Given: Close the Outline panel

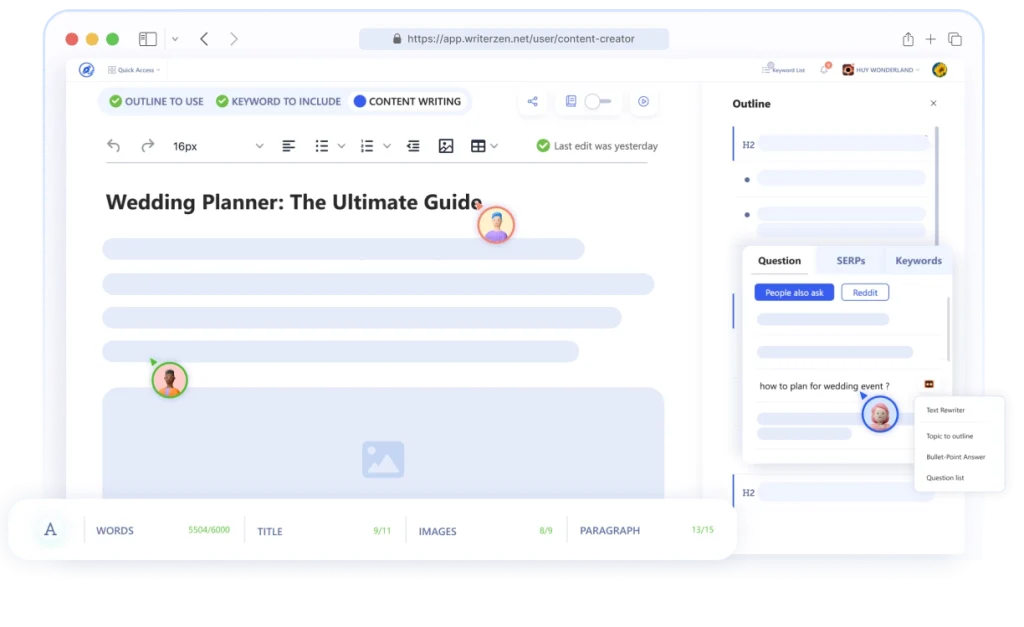Looking at the screenshot, I should 934,104.
